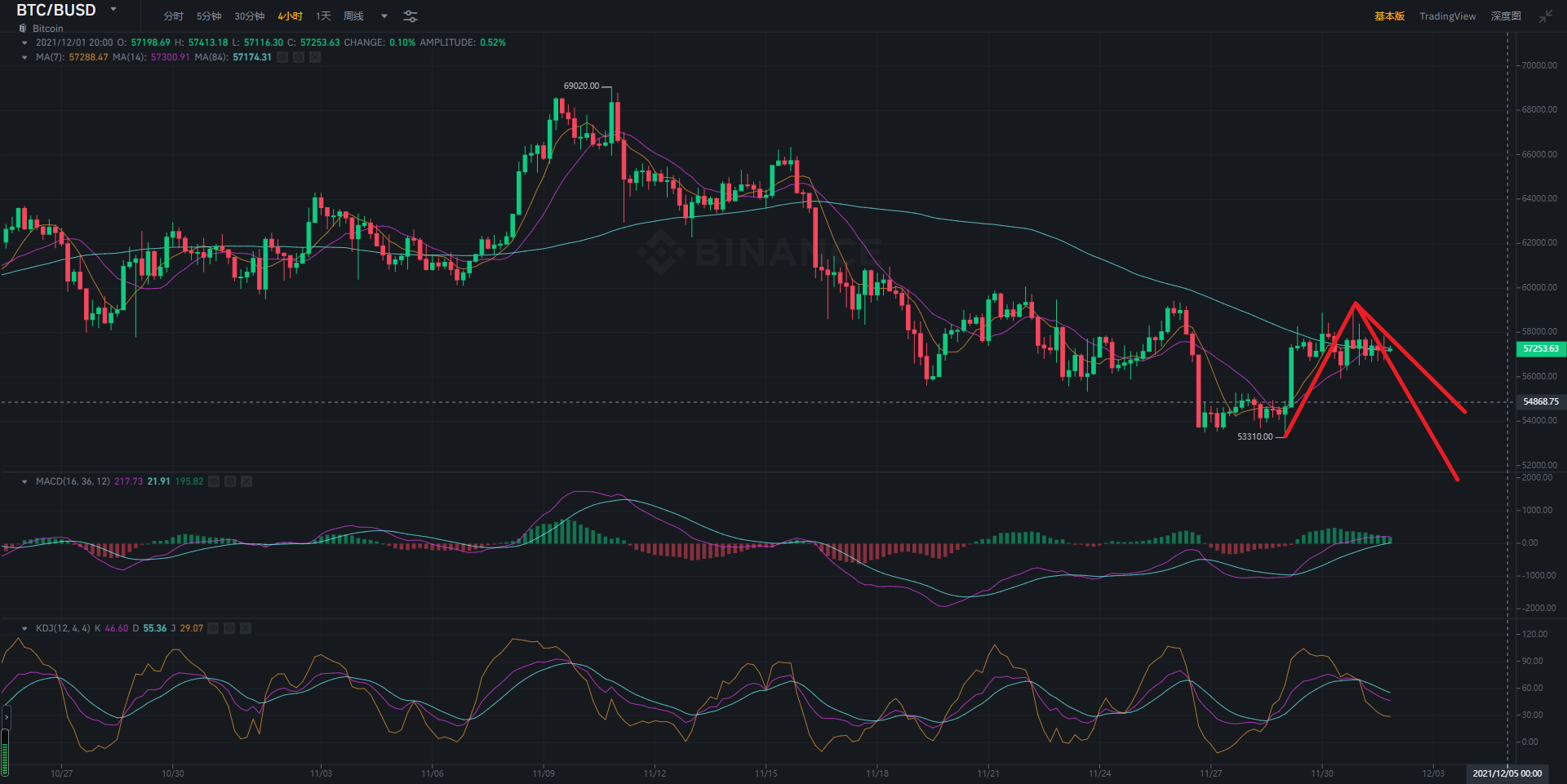Switch to the TradingView chart tab

click(x=1447, y=16)
